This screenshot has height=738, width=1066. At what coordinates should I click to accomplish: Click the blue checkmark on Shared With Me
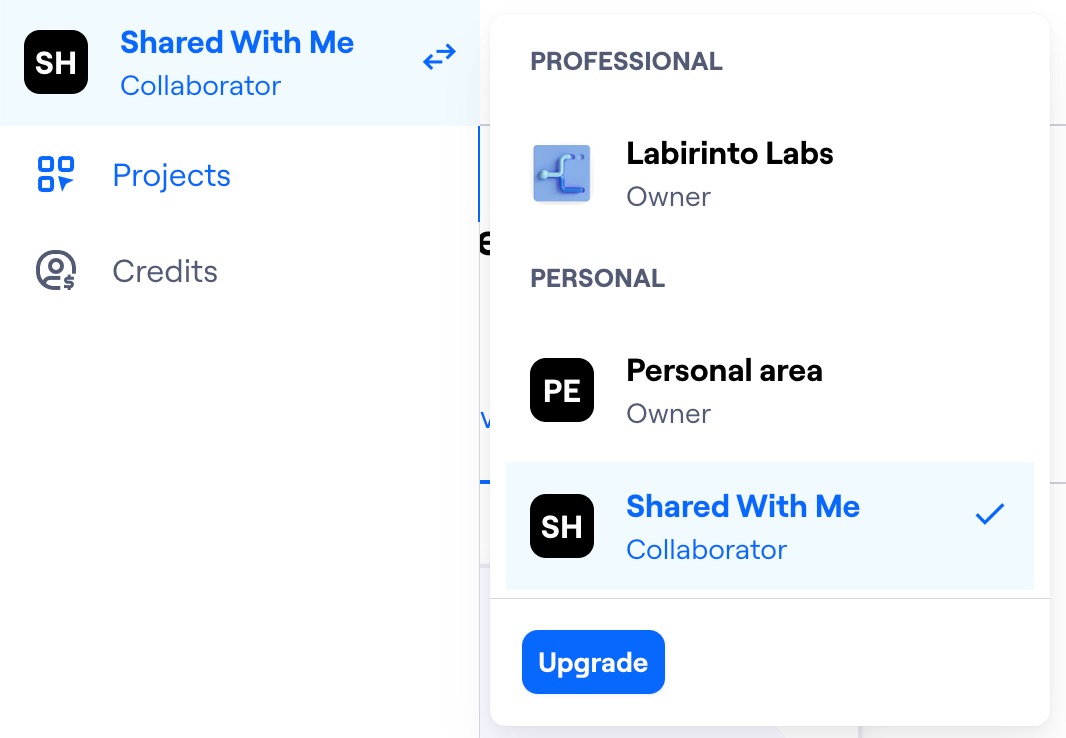coord(989,514)
